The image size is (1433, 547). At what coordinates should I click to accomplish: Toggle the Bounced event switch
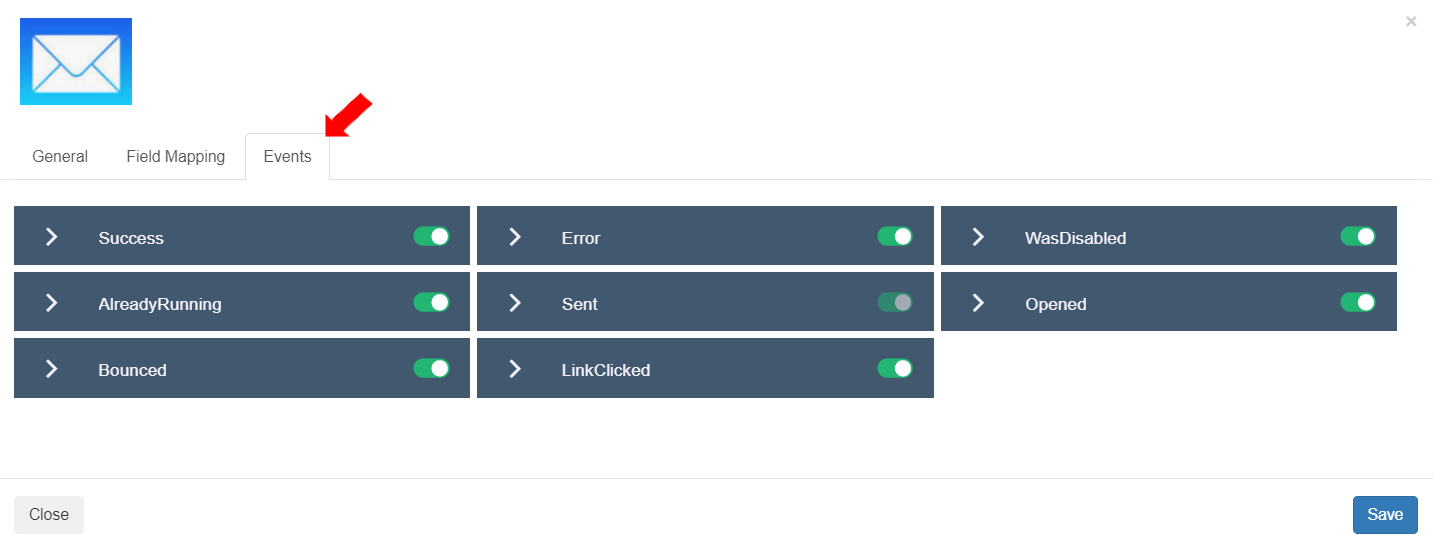(x=431, y=368)
